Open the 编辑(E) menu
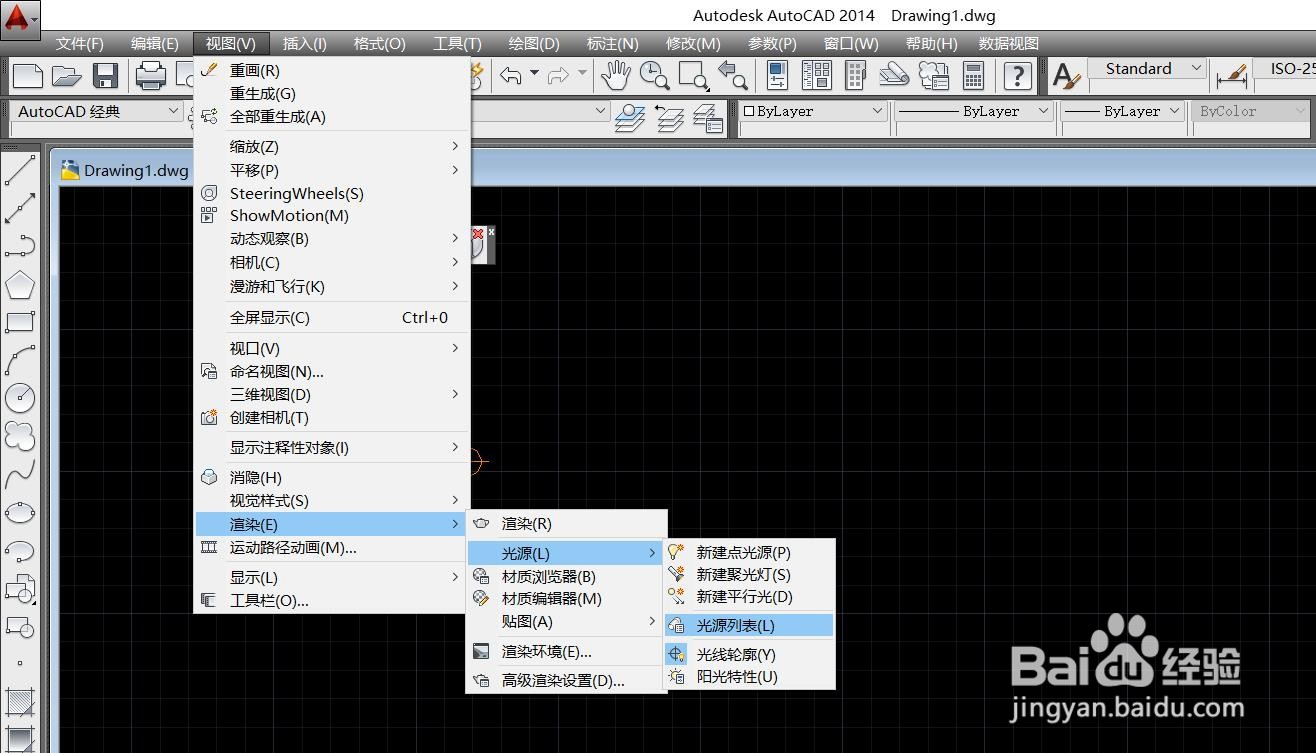This screenshot has height=753, width=1316. [x=155, y=44]
